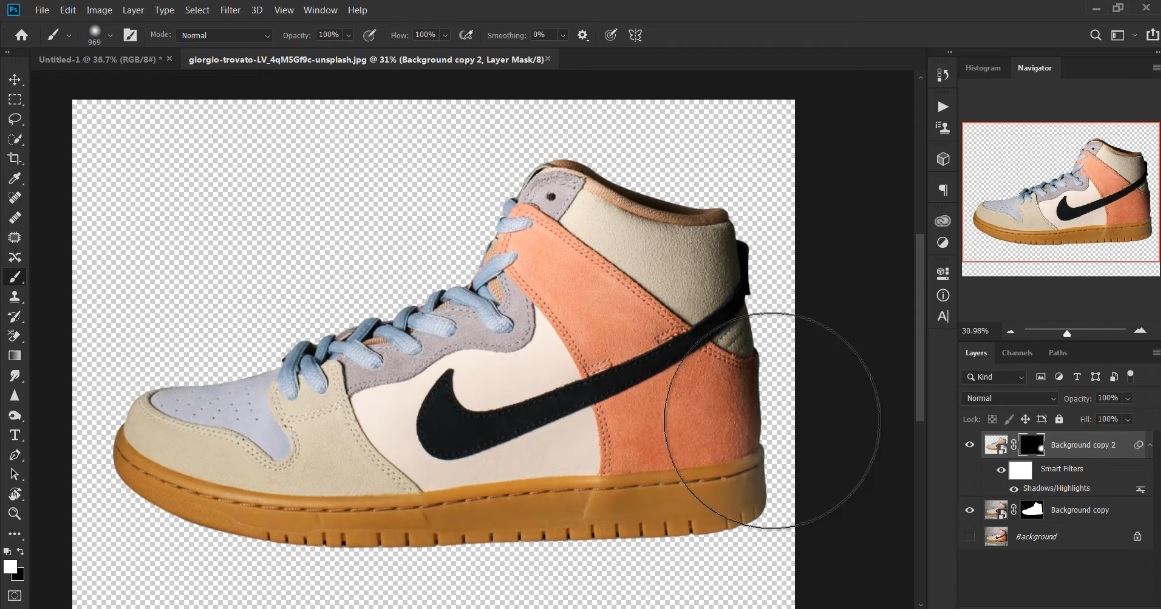Open the brush settings panel icon
The image size is (1161, 609).
130,35
